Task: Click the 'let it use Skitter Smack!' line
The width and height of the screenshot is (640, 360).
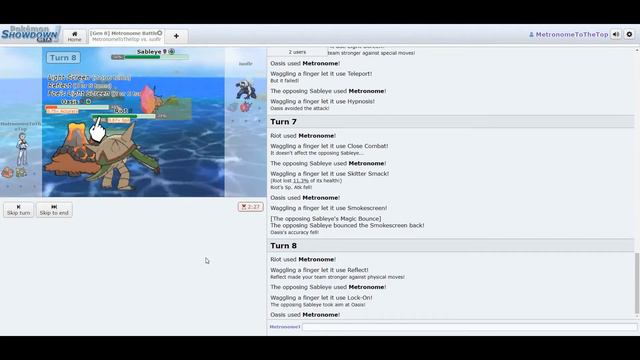Action: pyautogui.click(x=329, y=174)
